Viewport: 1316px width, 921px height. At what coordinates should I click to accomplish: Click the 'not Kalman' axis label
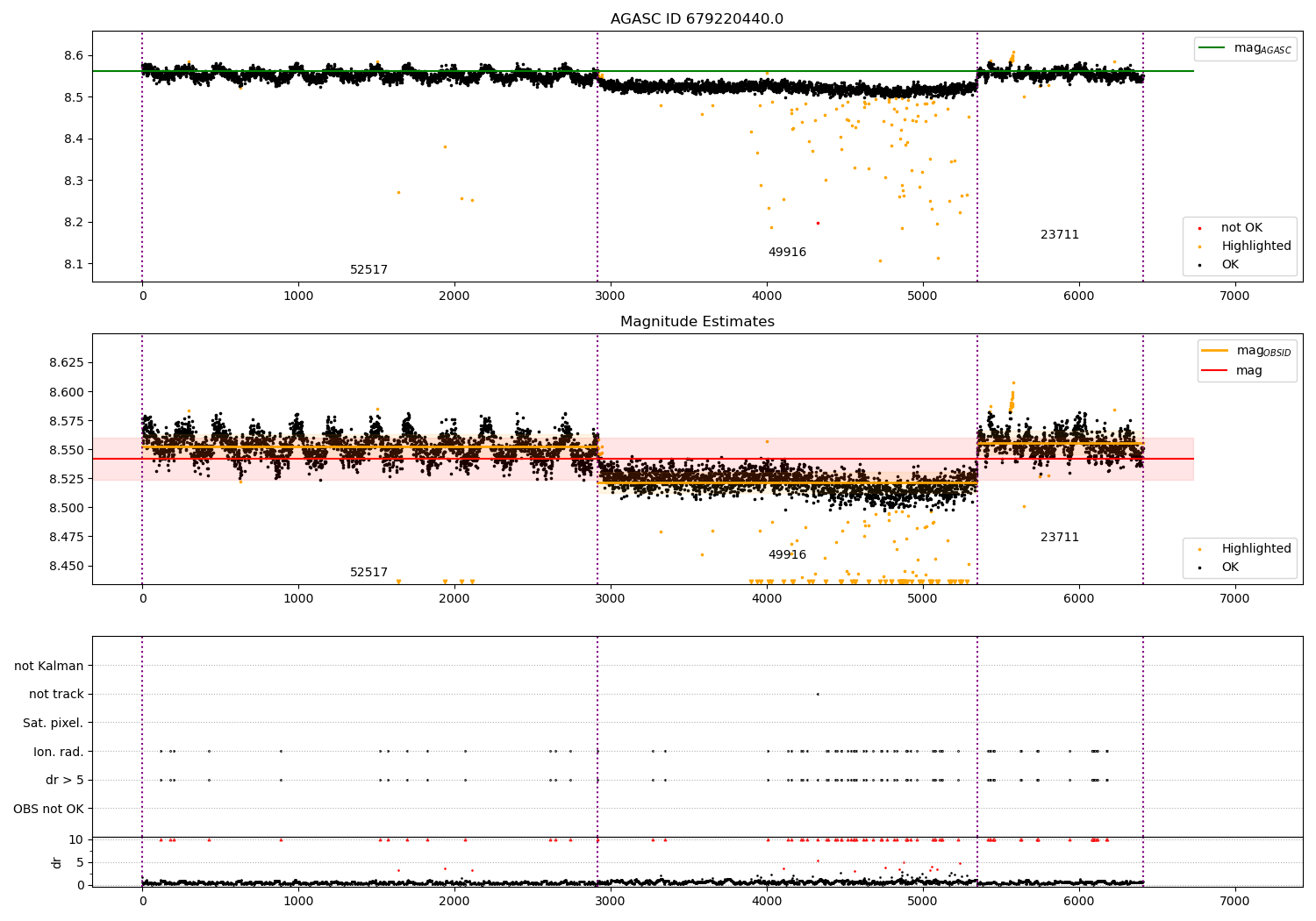pyautogui.click(x=49, y=667)
